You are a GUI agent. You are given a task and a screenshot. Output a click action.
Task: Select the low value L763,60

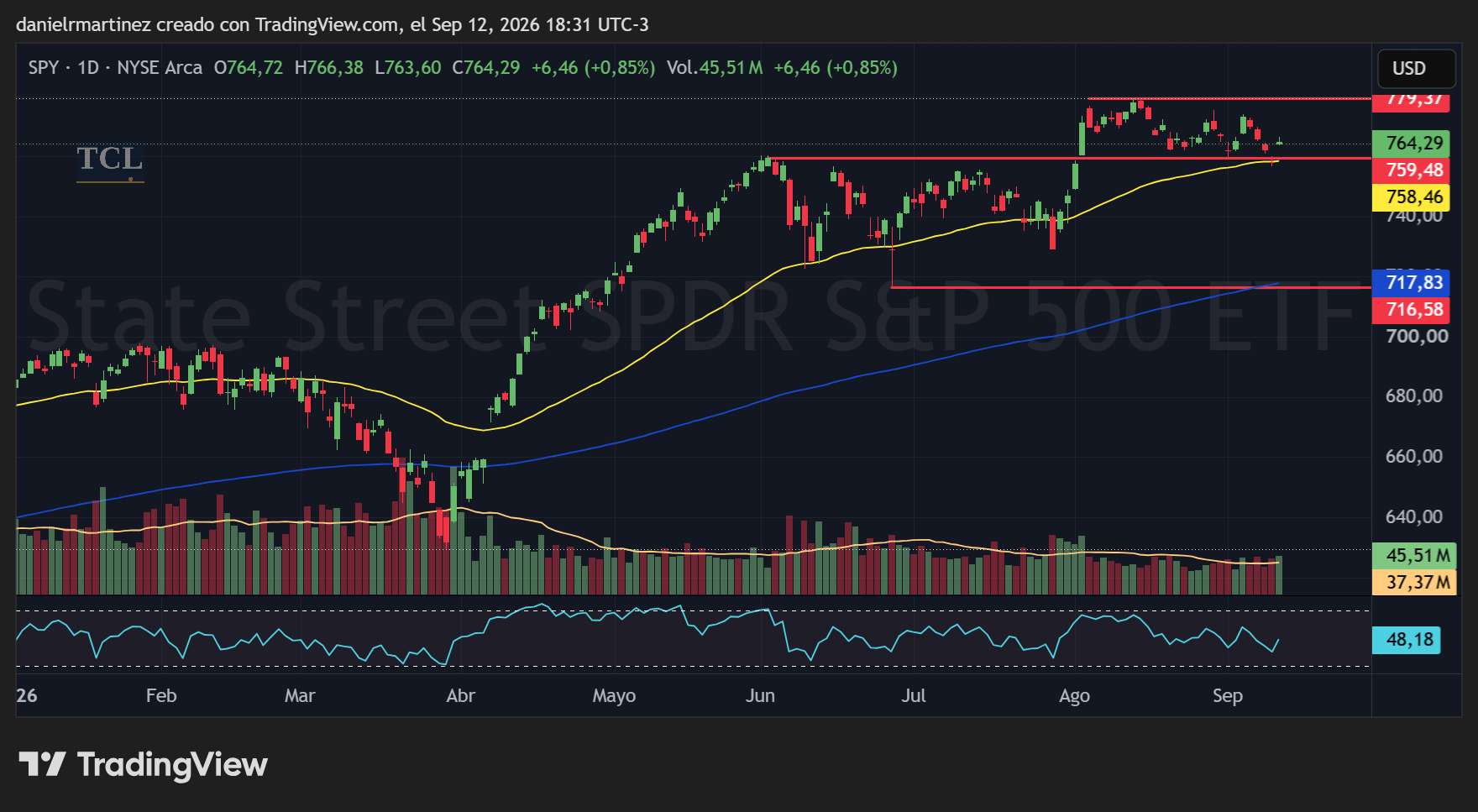coord(407,68)
